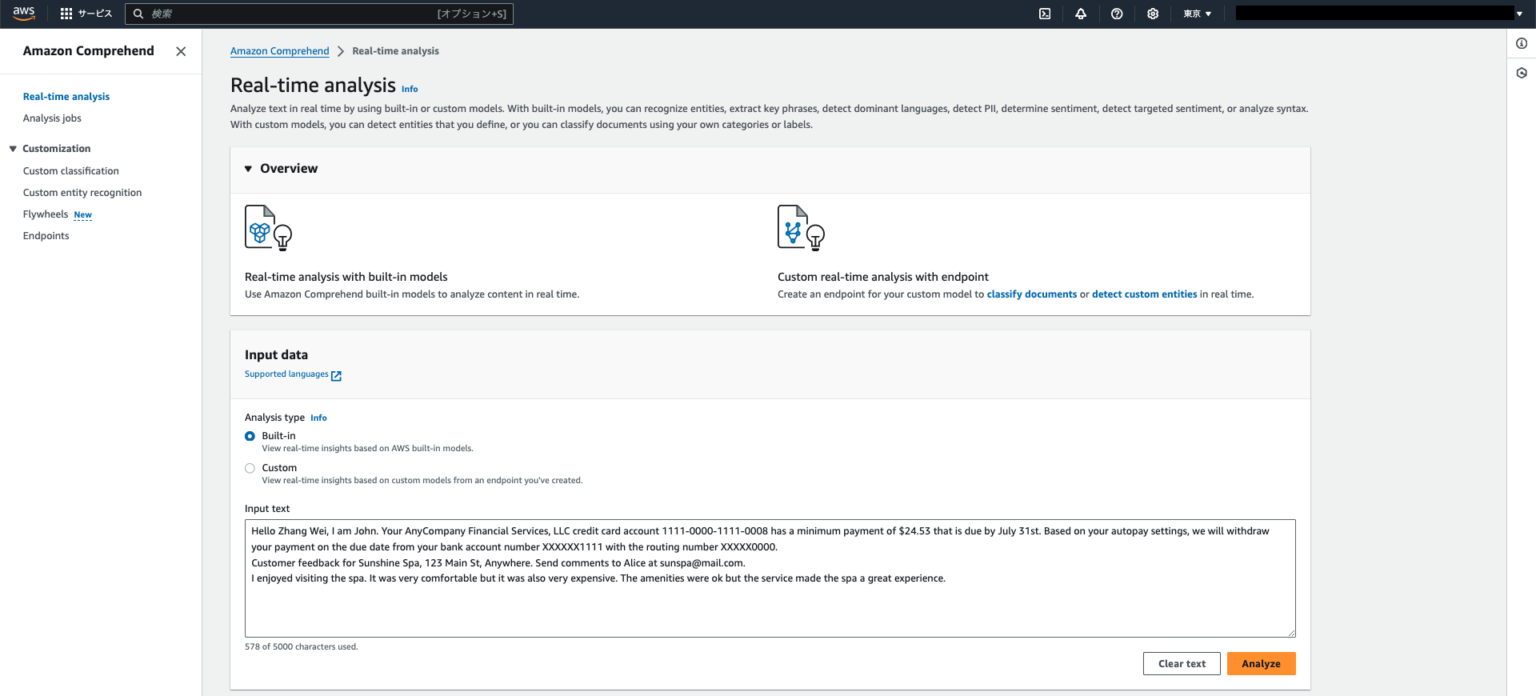Open the AWS CloudShell terminal icon
The width and height of the screenshot is (1536, 696).
(x=1044, y=13)
